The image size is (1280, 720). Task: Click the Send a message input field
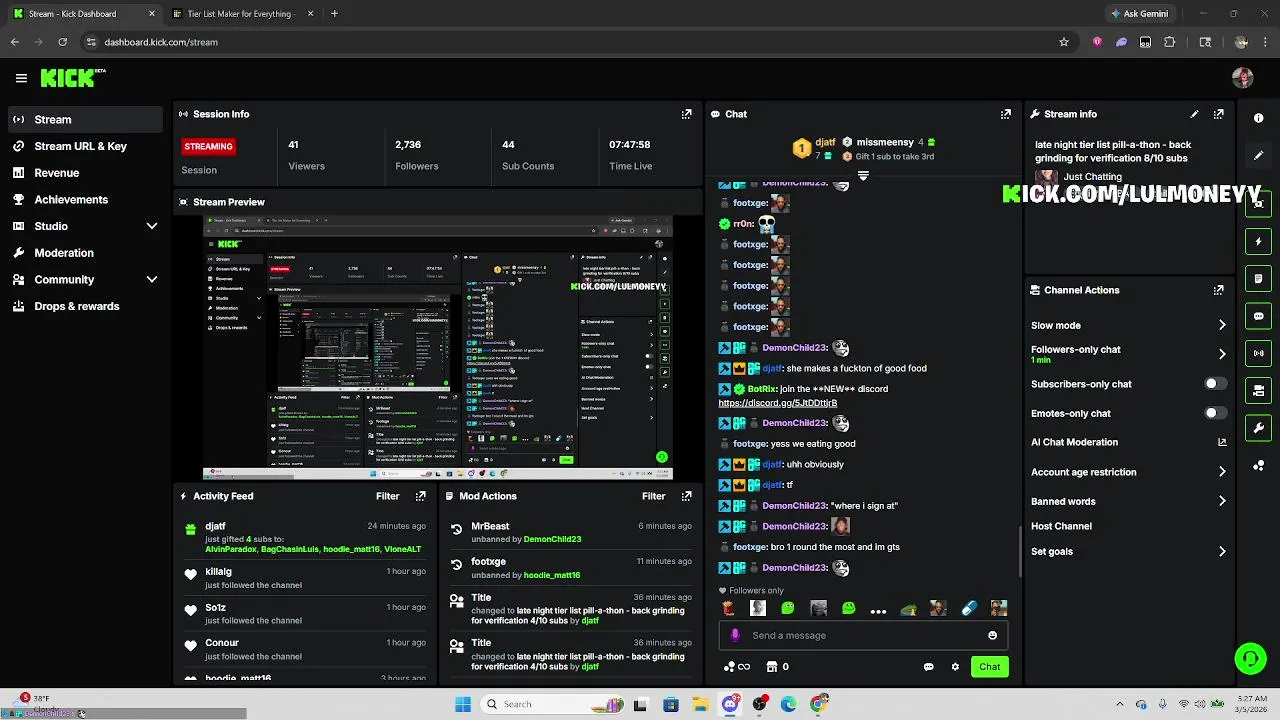(x=863, y=635)
